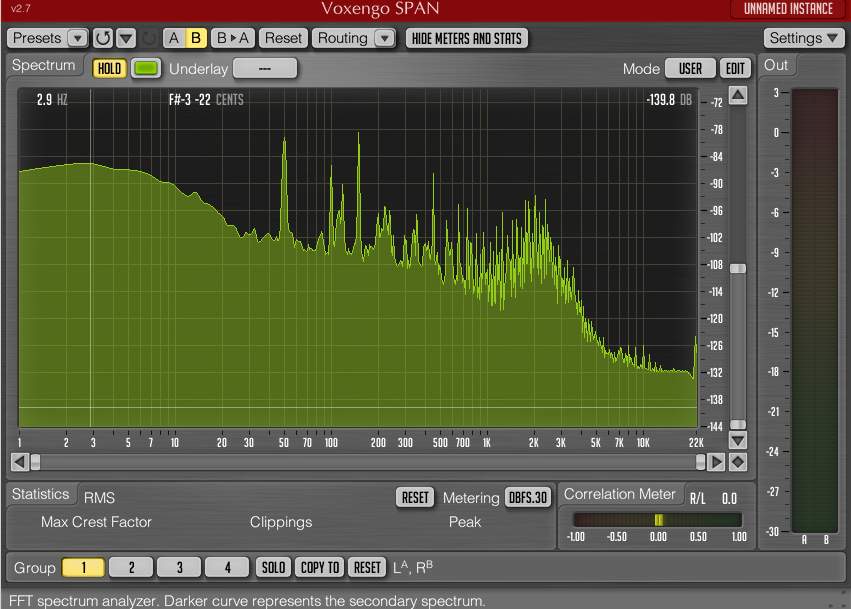Viewport: 851px width, 609px height.
Task: Click the undo arrow icon beside Presets
Action: 103,38
